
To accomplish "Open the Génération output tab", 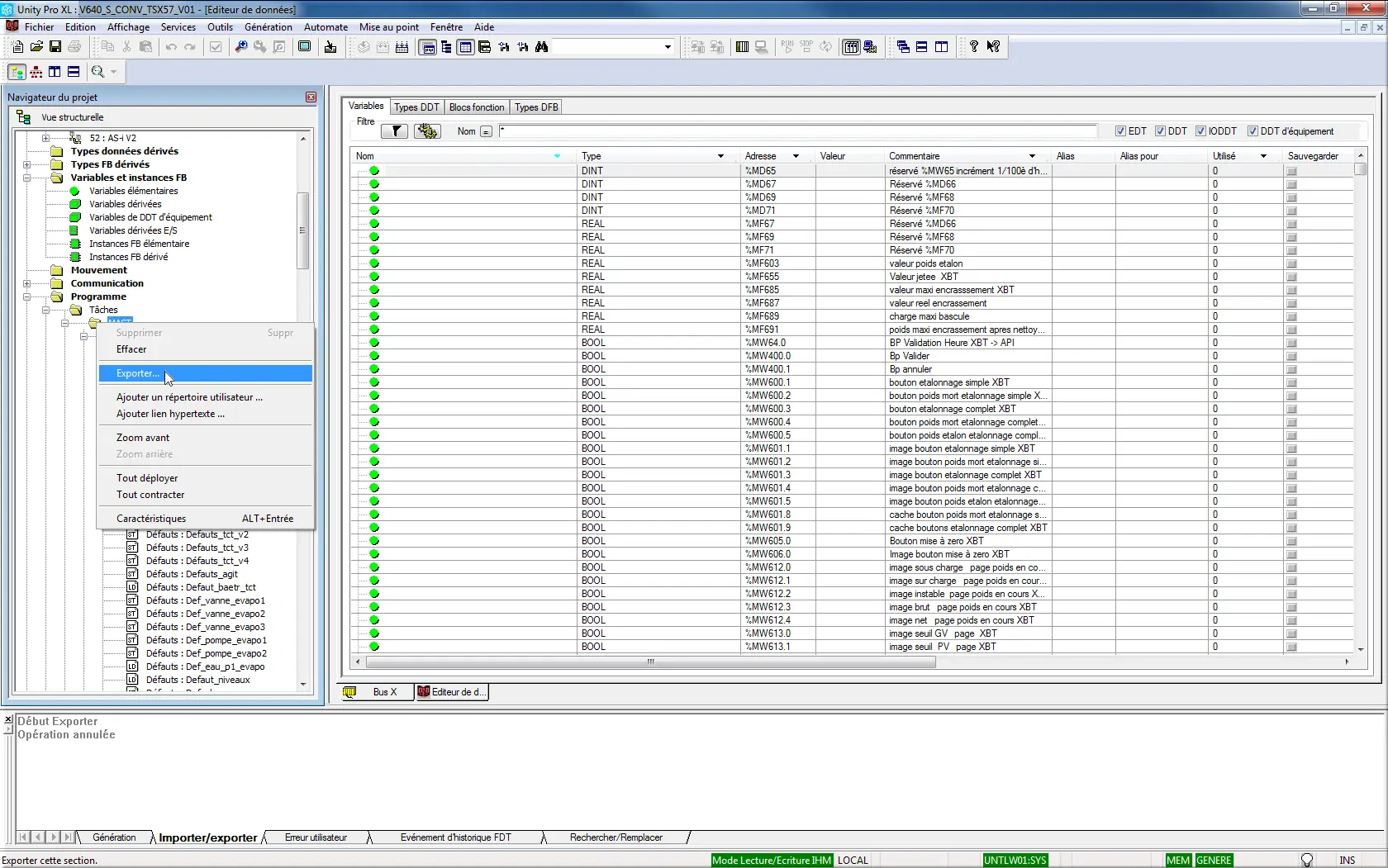I will click(x=114, y=837).
